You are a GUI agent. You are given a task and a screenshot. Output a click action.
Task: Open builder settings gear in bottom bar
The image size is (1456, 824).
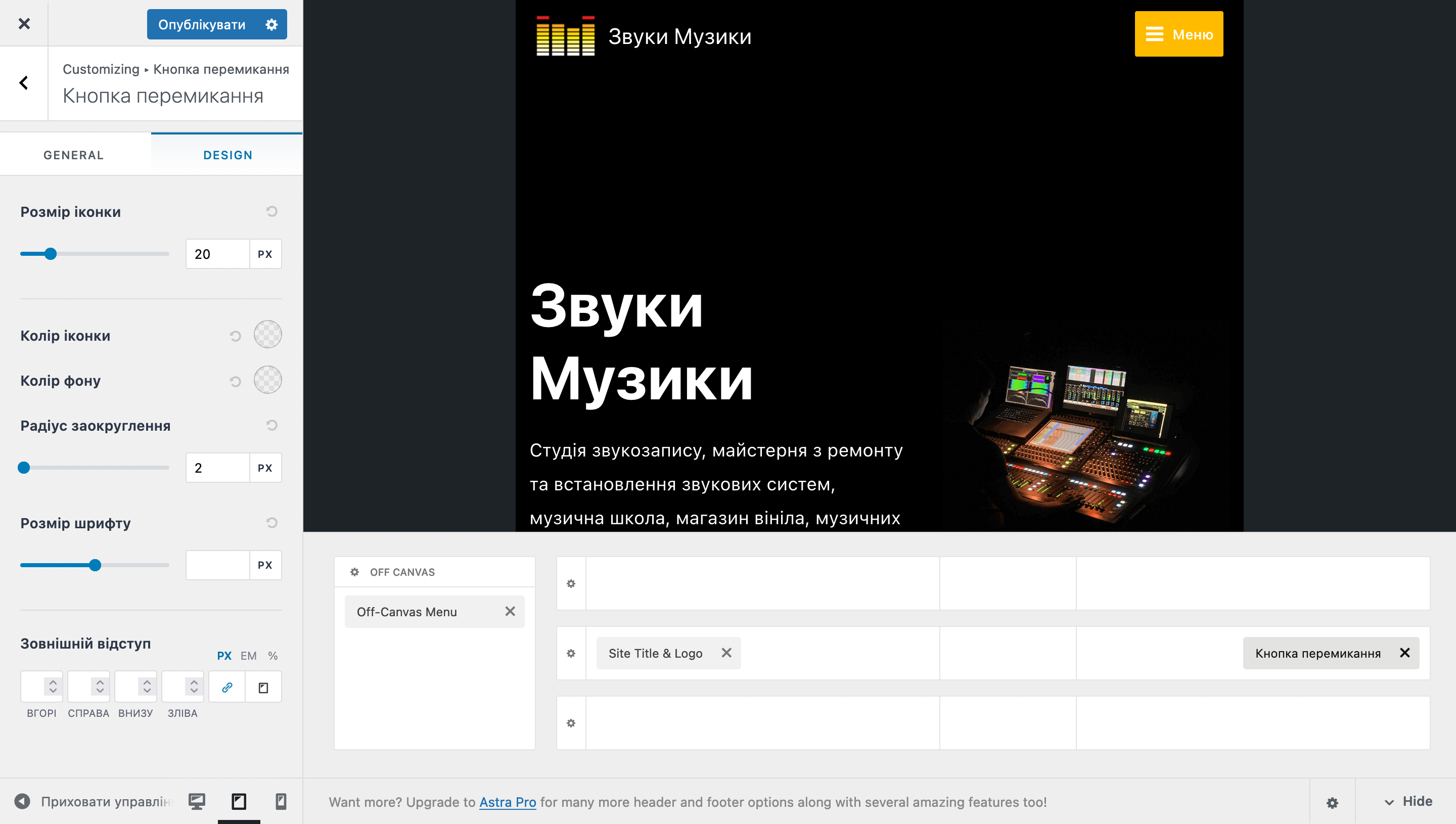1332,802
